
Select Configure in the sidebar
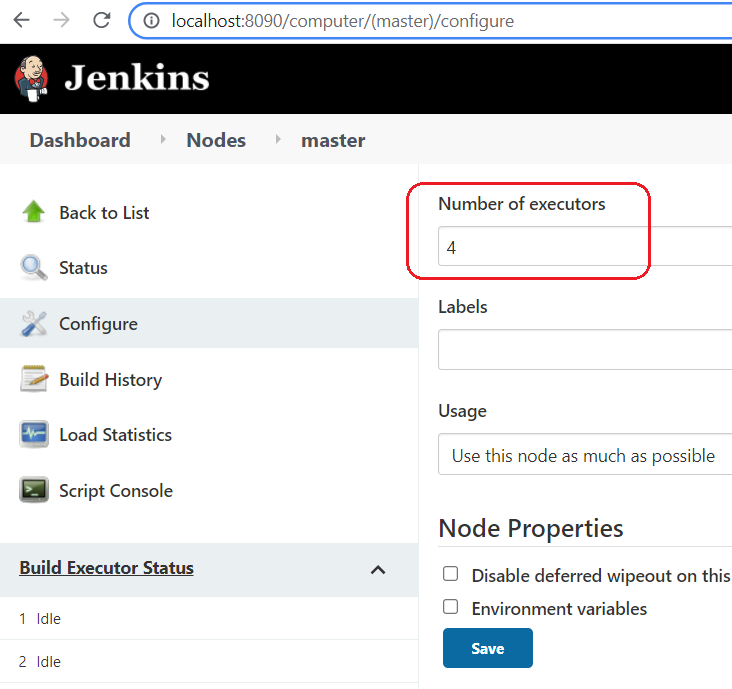(99, 324)
